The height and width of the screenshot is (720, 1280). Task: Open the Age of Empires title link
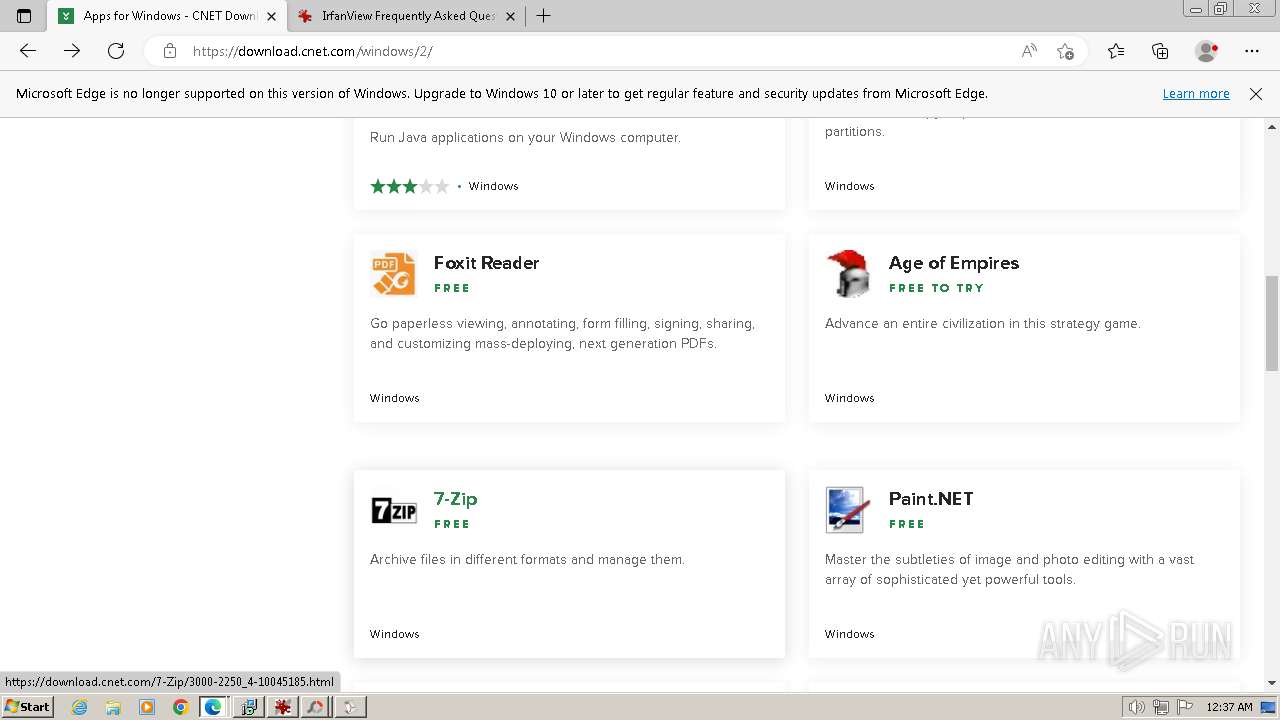(x=954, y=263)
